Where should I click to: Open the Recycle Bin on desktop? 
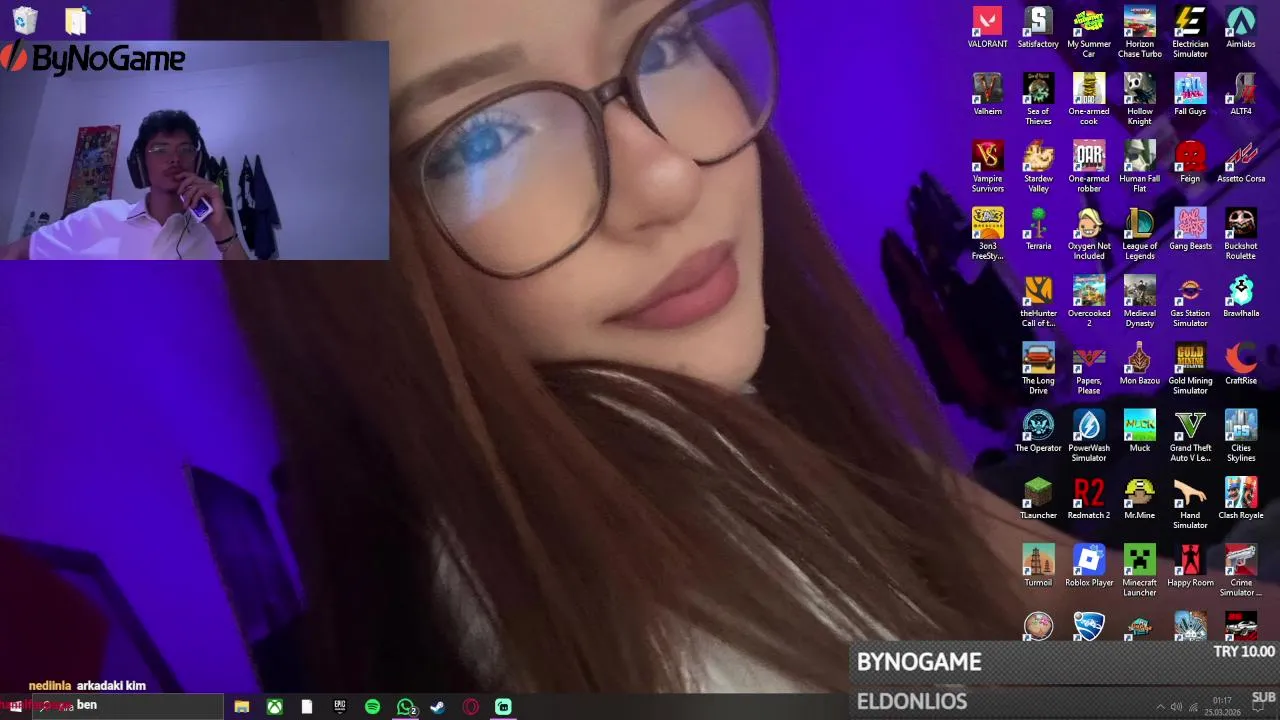[25, 20]
